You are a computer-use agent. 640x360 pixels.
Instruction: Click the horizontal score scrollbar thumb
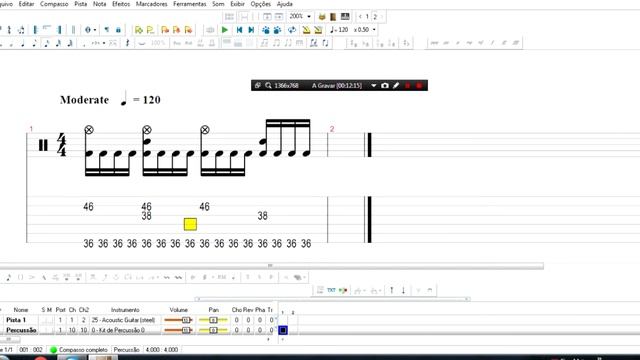pos(270,266)
